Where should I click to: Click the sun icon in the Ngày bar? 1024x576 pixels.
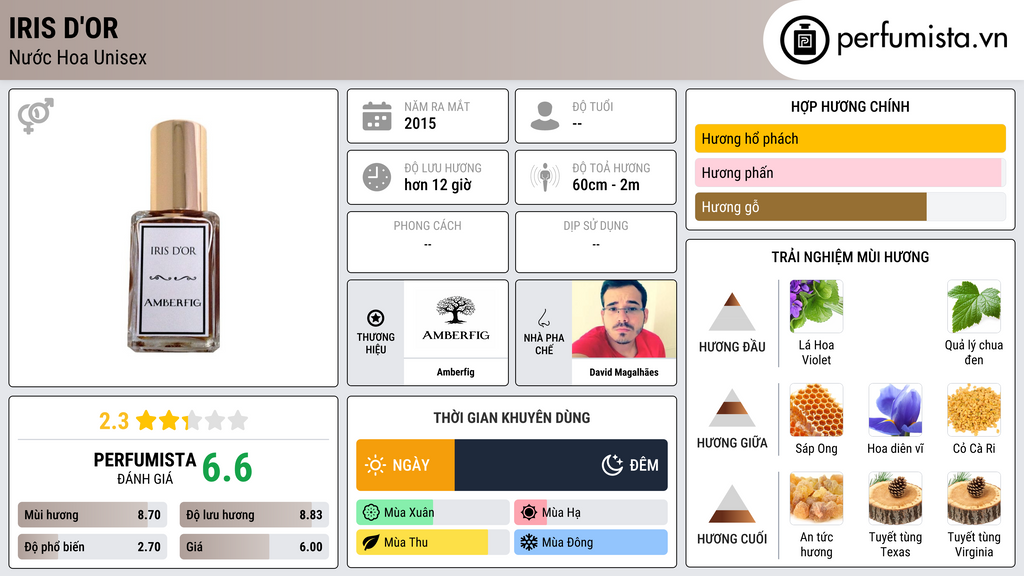pos(376,465)
